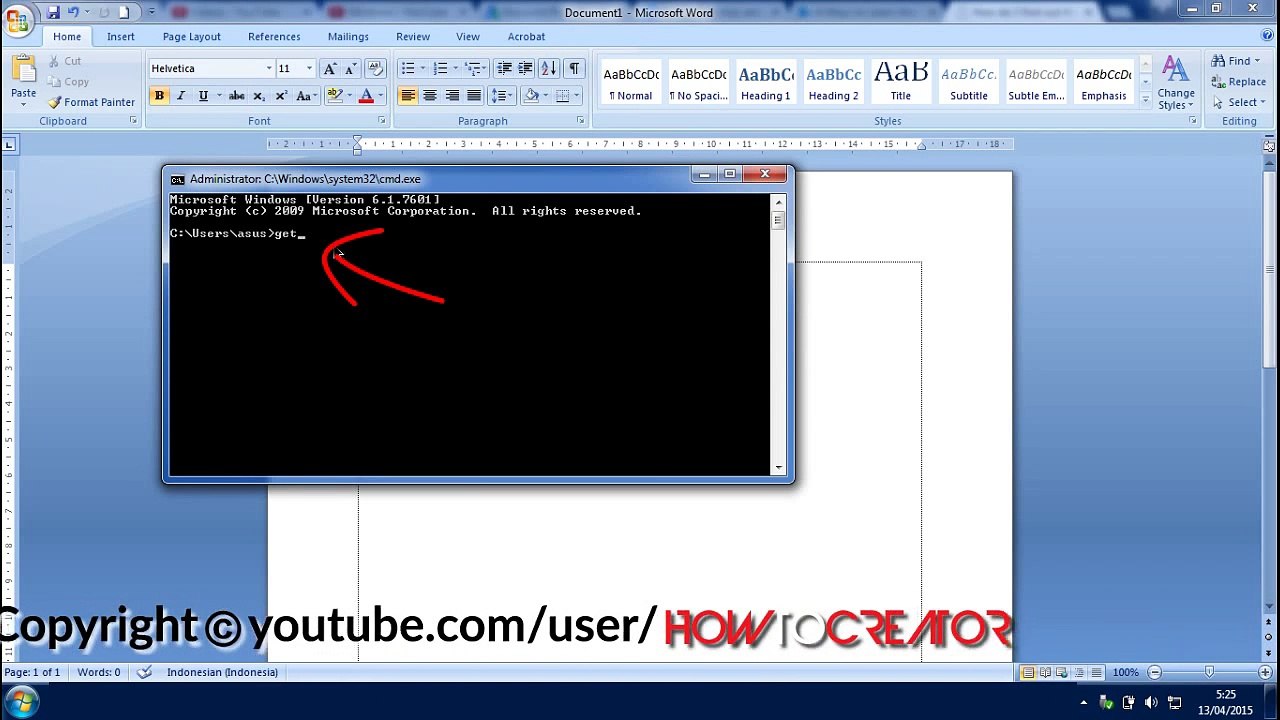Open the Mailings tab
Screen dimensions: 1280x720
348,37
